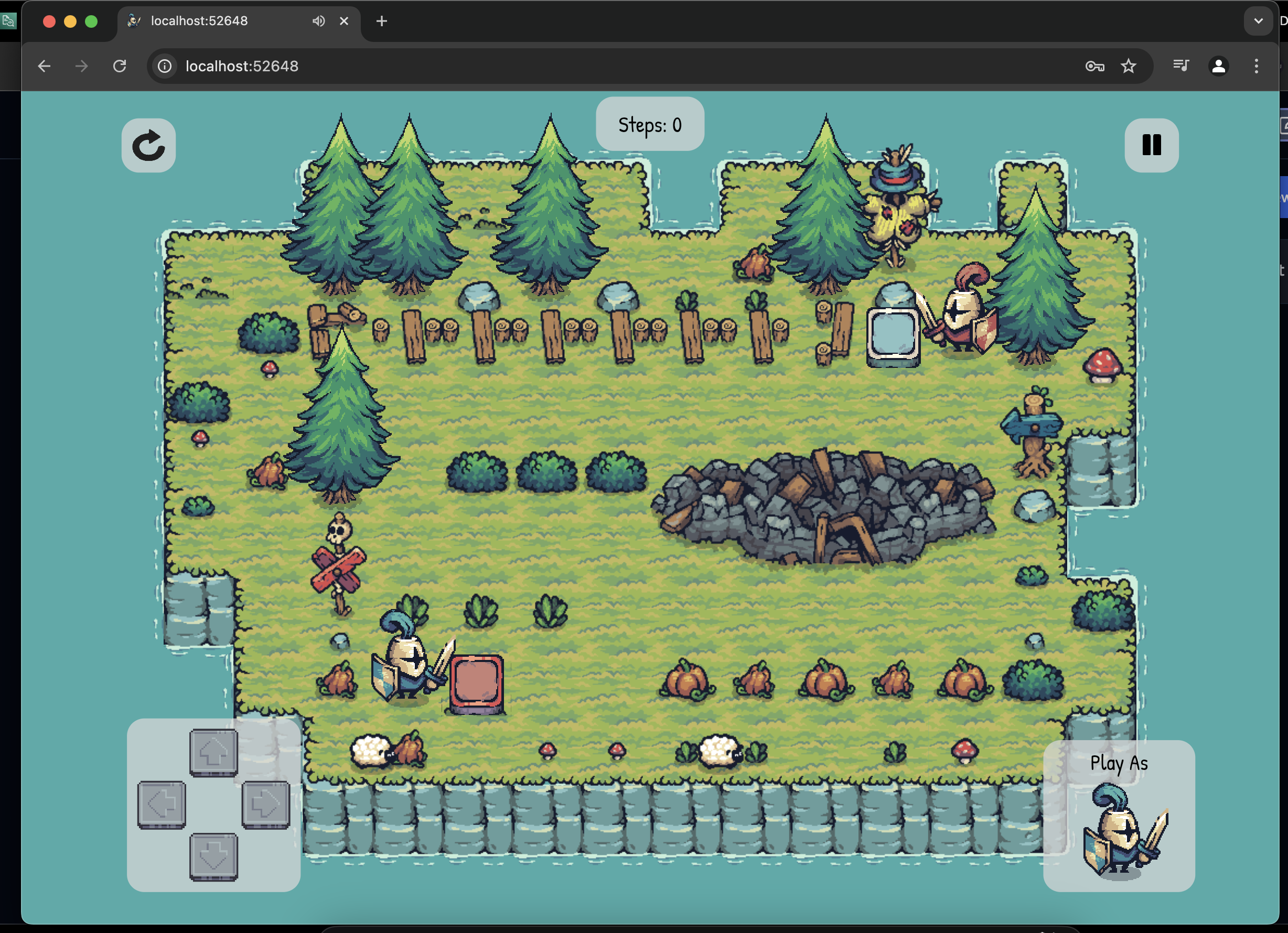This screenshot has height=933, width=1288.
Task: Click the restart level circular arrow button
Action: (148, 145)
